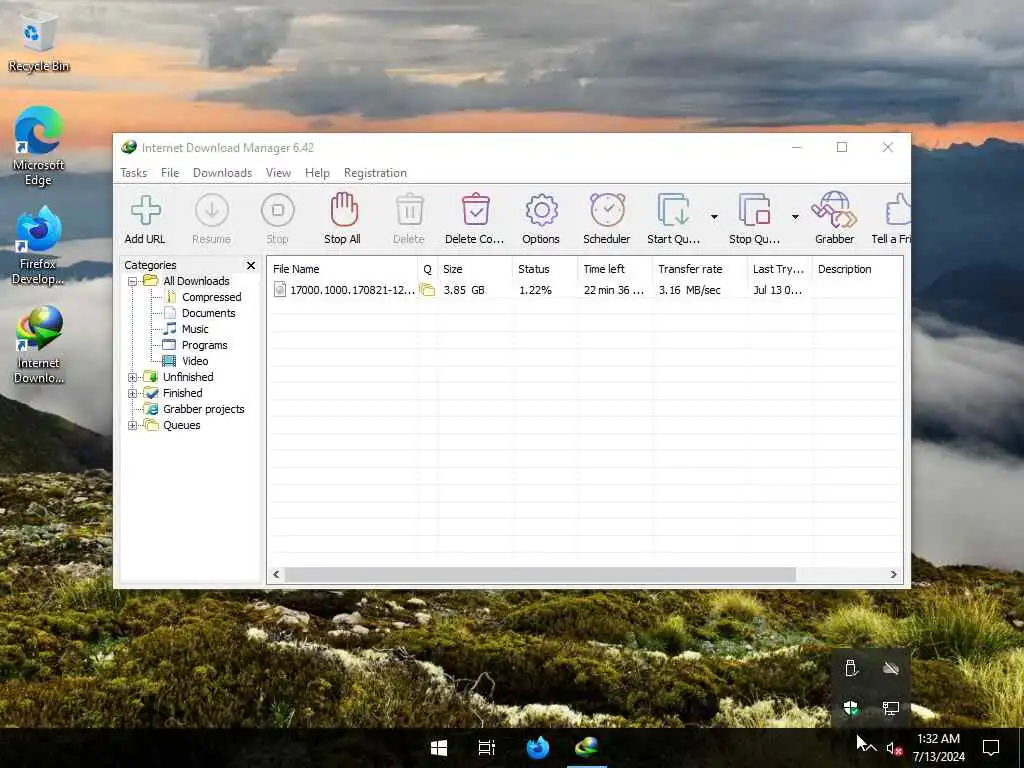Viewport: 1024px width, 768px height.
Task: Select the Unfinished folder label
Action: pos(188,377)
